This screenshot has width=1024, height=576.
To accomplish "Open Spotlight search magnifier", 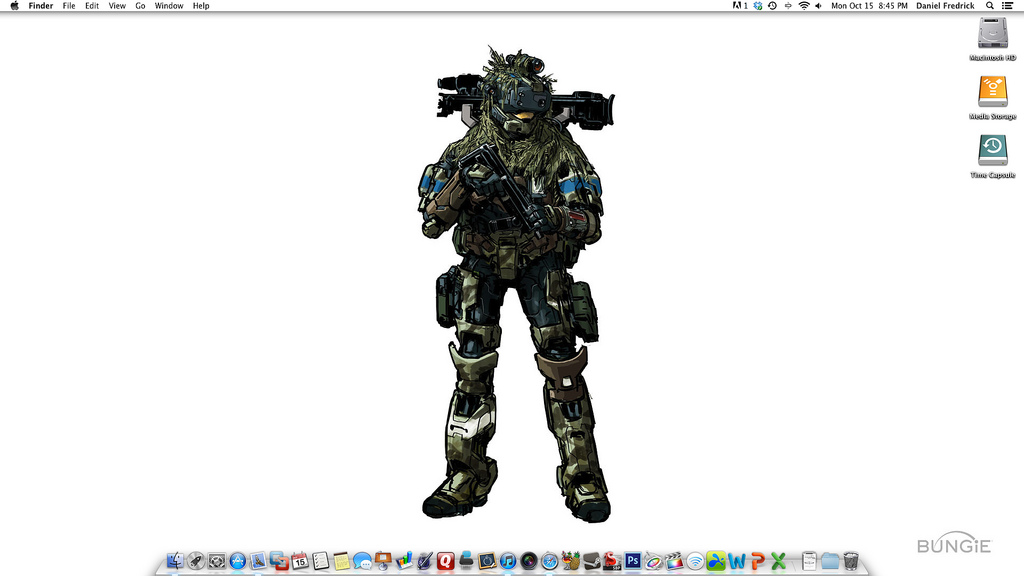I will (990, 6).
